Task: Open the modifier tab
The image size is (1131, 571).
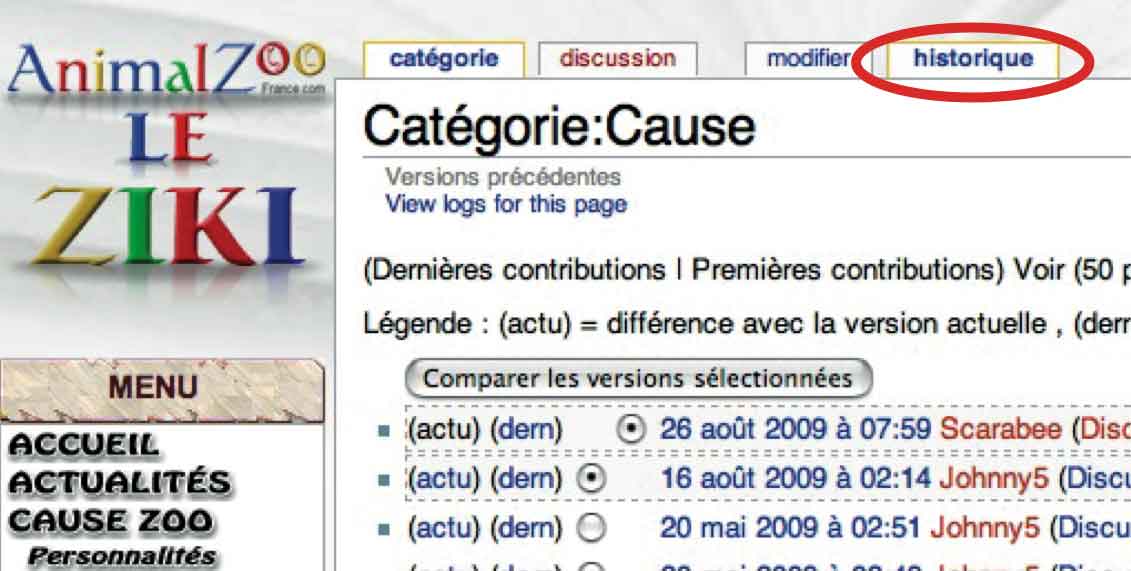Action: tap(807, 59)
